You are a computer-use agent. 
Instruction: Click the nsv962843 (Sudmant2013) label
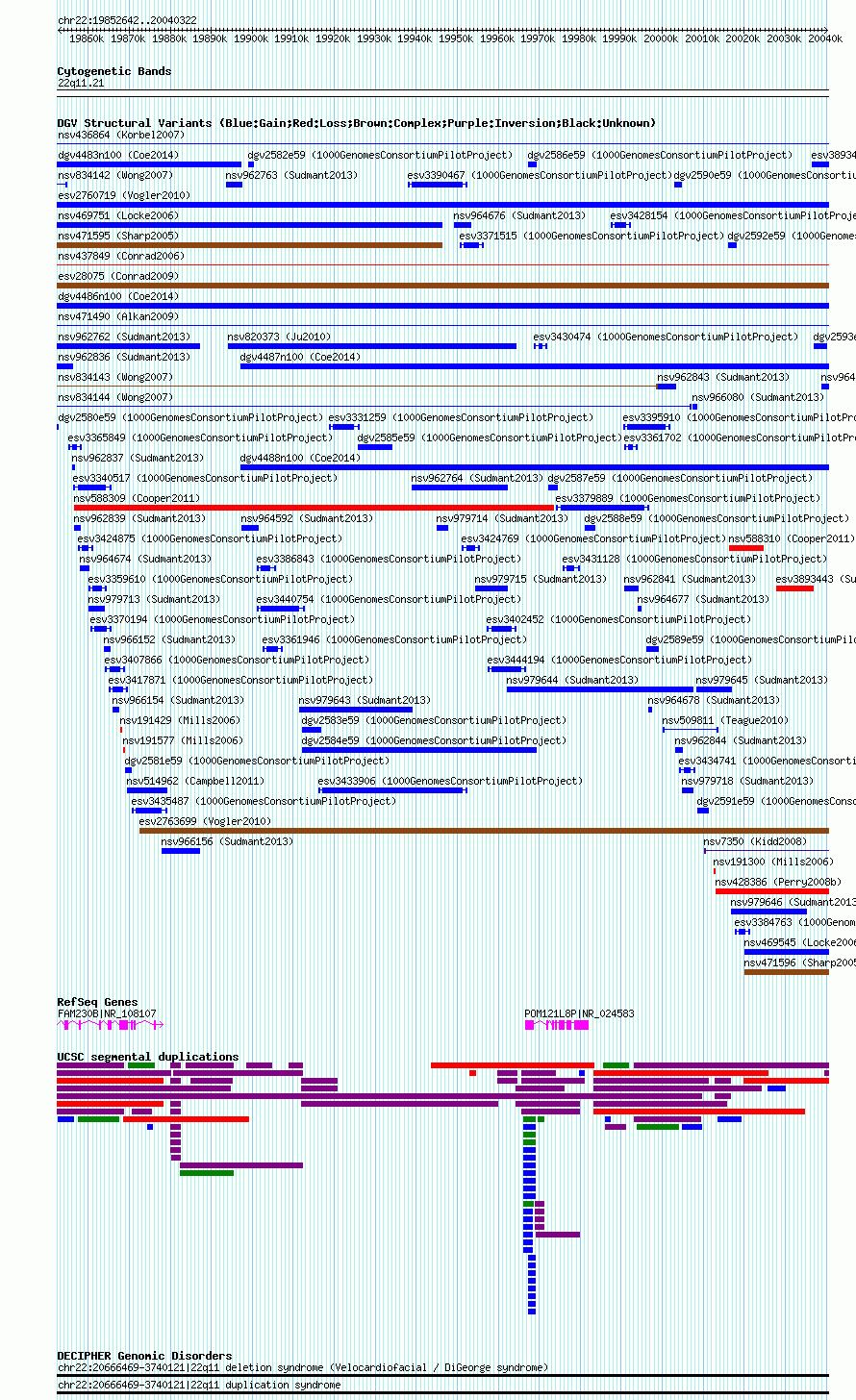click(x=723, y=377)
